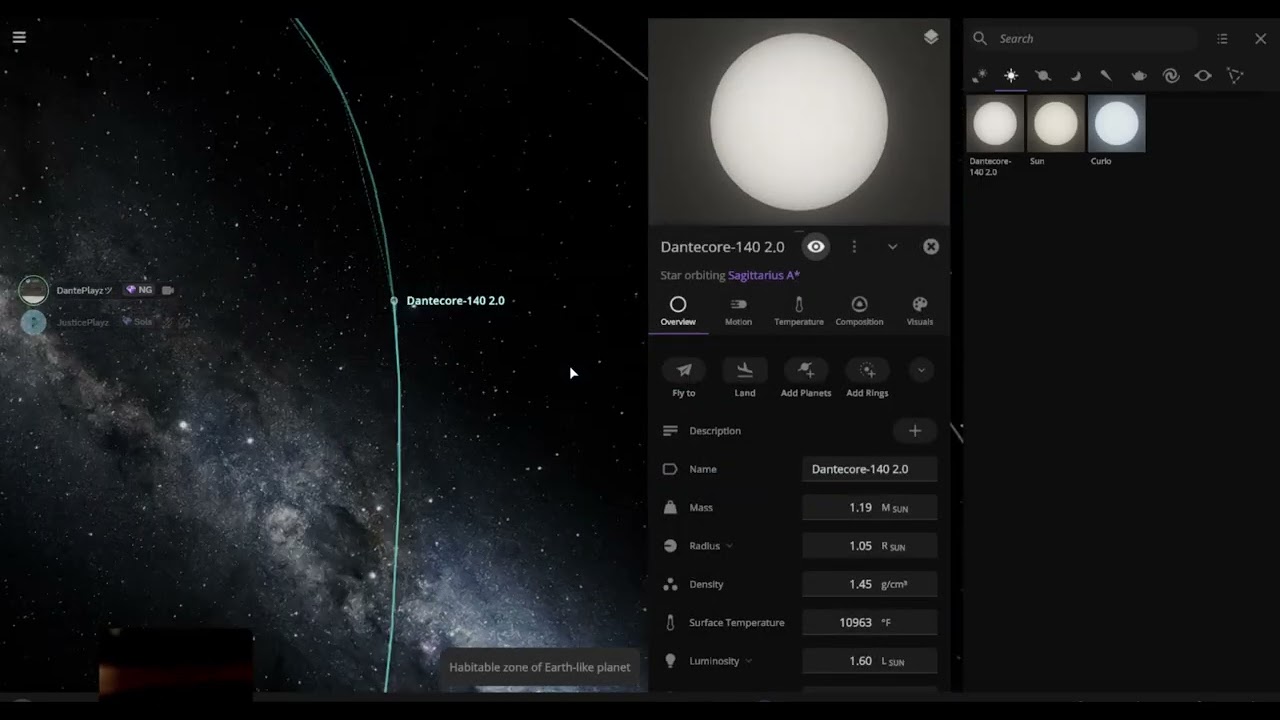
Task: Close the Add object search panel
Action: point(1260,38)
